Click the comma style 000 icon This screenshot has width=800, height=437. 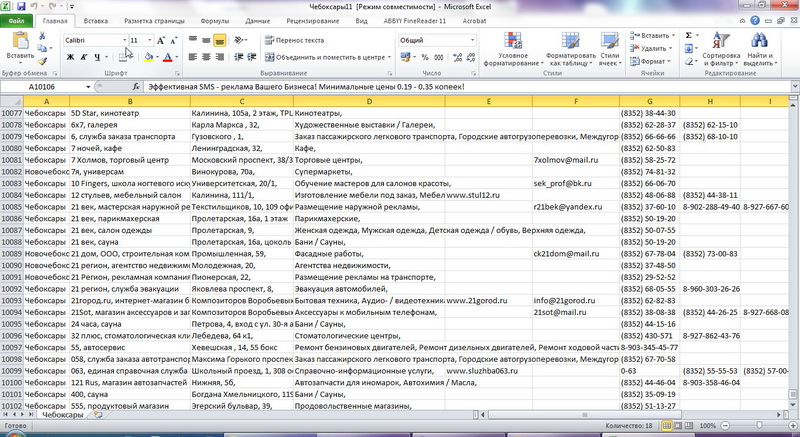pyautogui.click(x=439, y=57)
